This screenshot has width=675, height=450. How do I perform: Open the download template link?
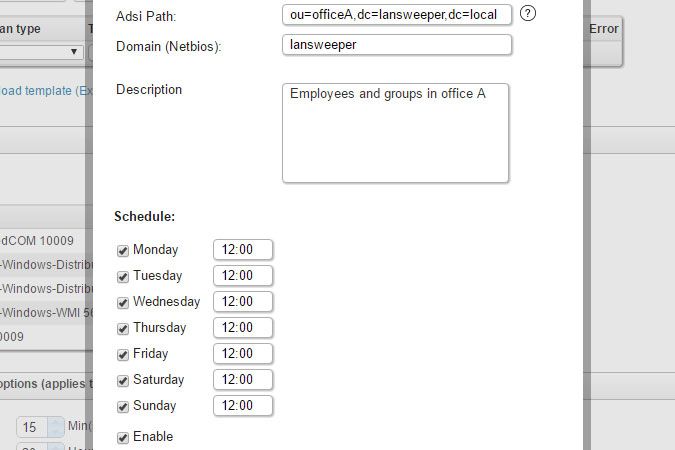pos(40,90)
